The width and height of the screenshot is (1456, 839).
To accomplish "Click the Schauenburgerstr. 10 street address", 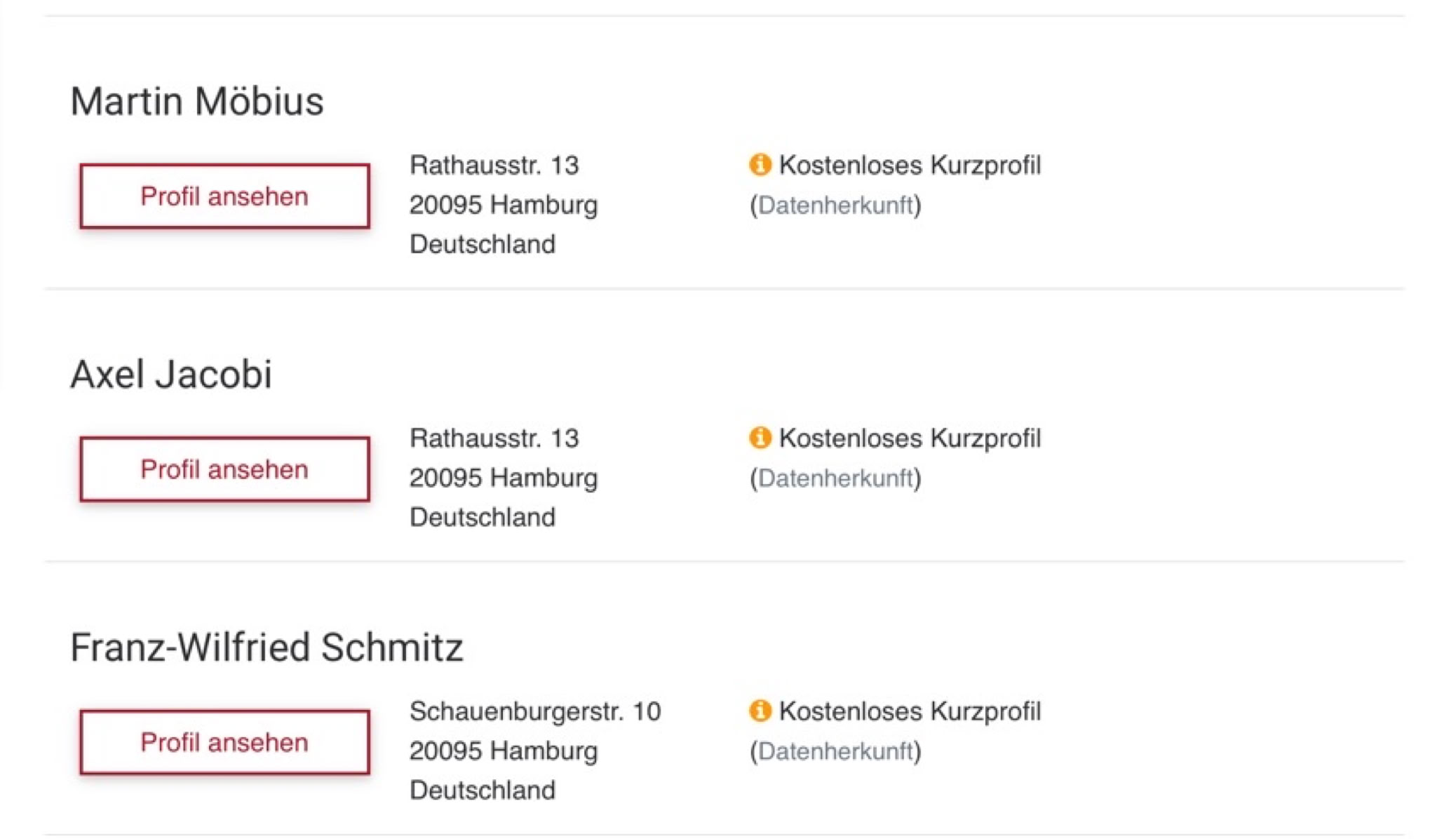I will (x=534, y=711).
